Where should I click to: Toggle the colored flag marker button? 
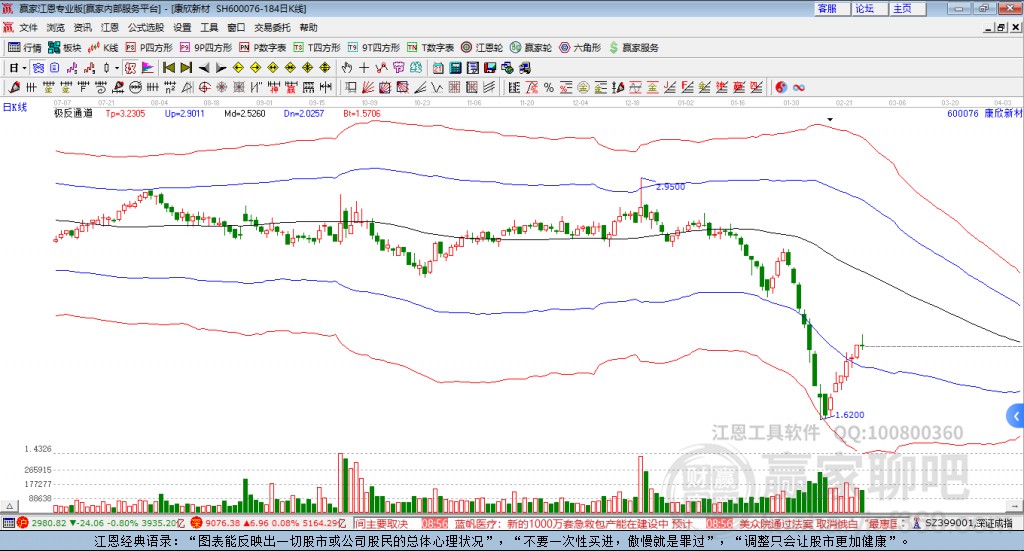point(148,67)
